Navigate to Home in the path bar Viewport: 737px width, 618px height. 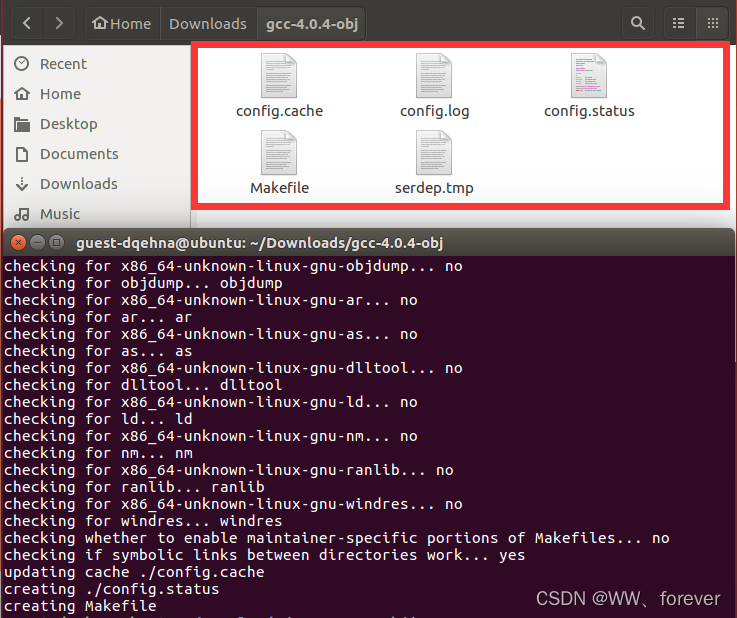(122, 23)
